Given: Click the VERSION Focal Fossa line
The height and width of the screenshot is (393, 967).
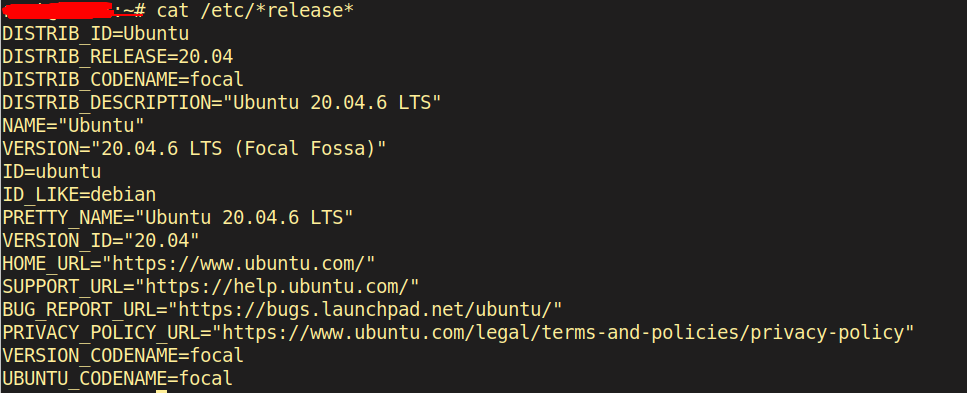Looking at the screenshot, I should click(x=194, y=148).
